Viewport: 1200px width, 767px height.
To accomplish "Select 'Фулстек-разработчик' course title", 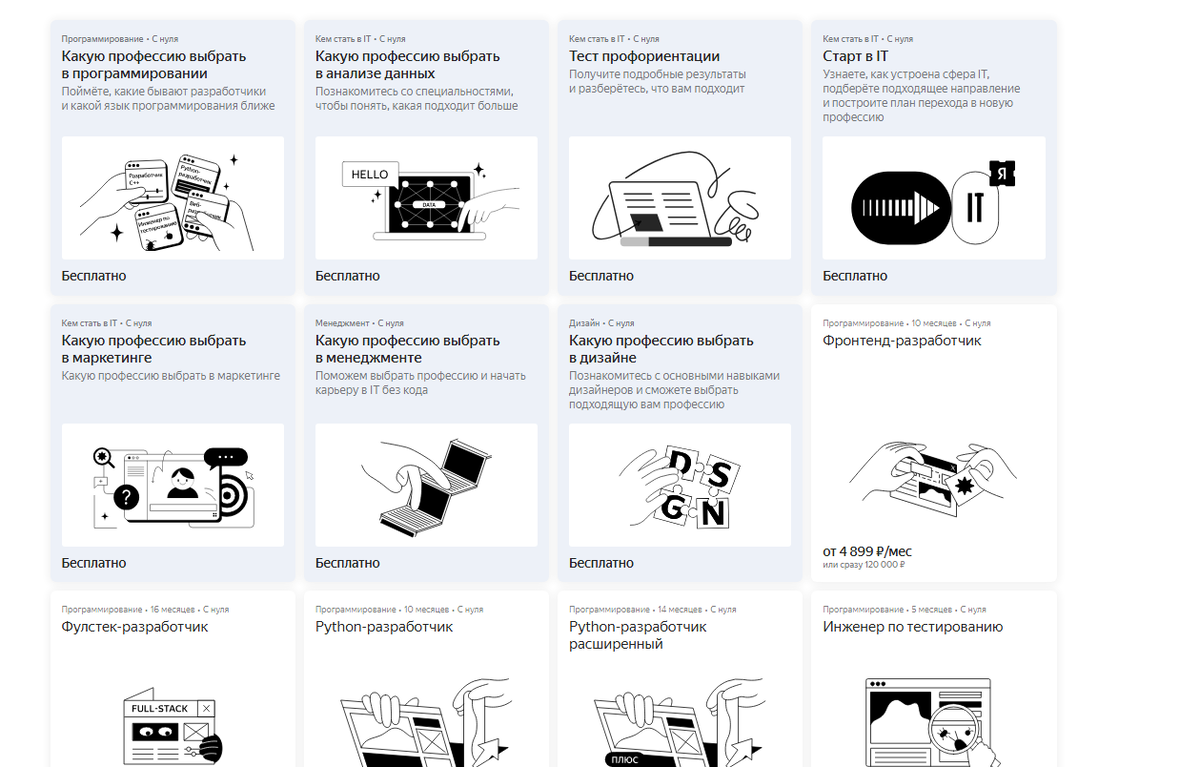I will click(135, 627).
